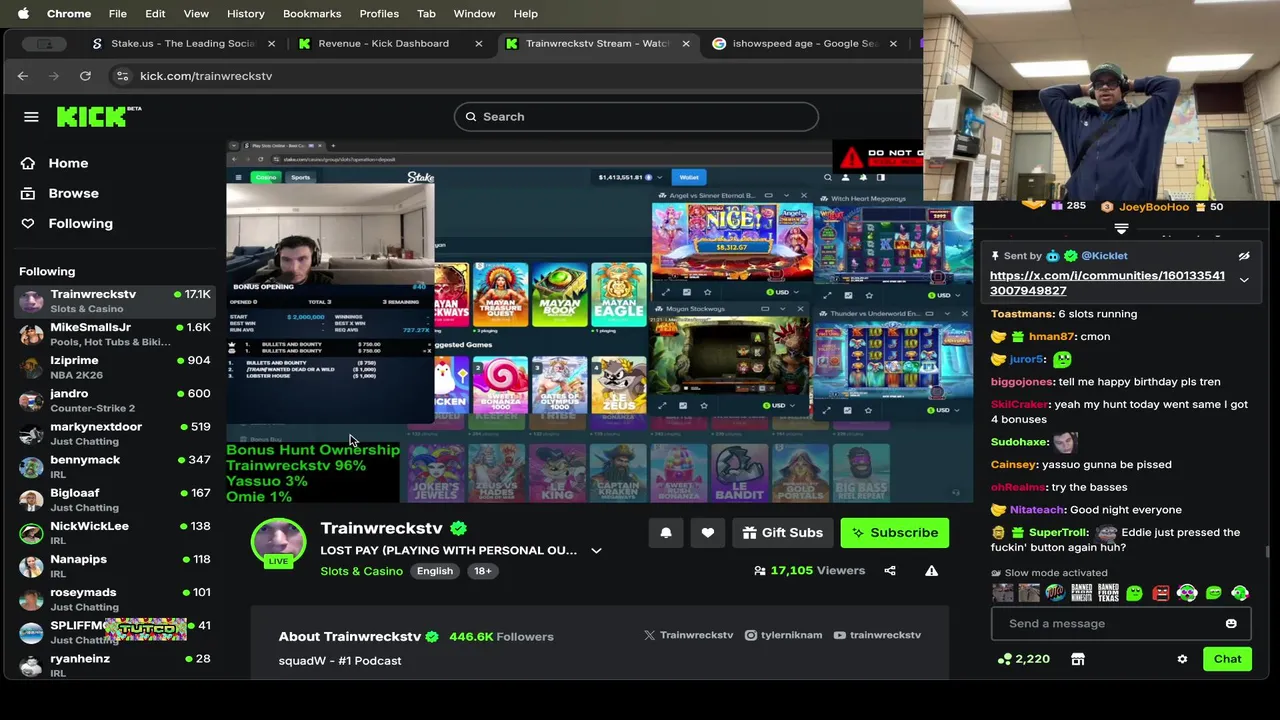This screenshot has height=720, width=1280.
Task: Open the Profiles menu
Action: pos(379,14)
